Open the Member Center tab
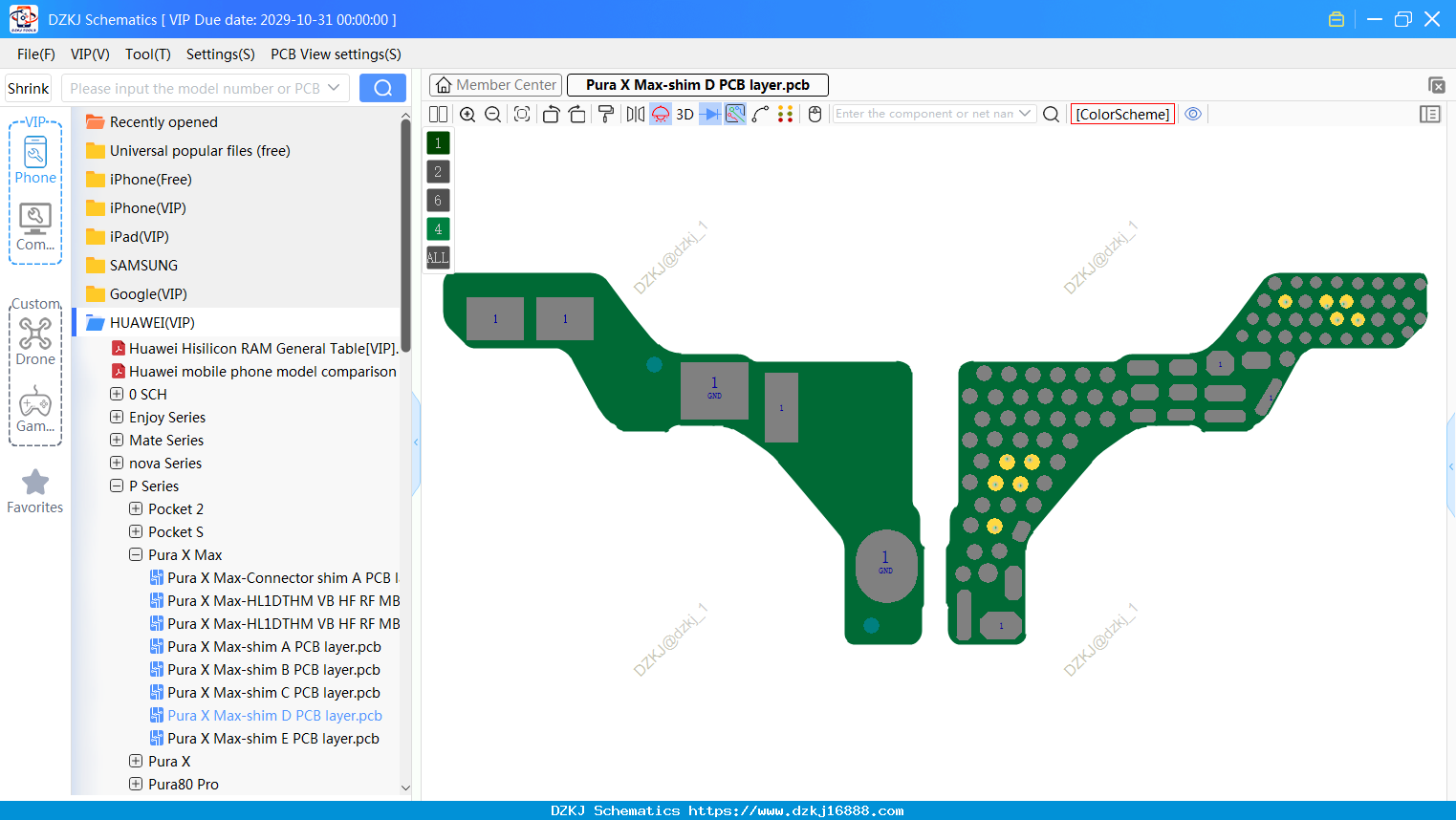Image resolution: width=1456 pixels, height=820 pixels. point(495,85)
